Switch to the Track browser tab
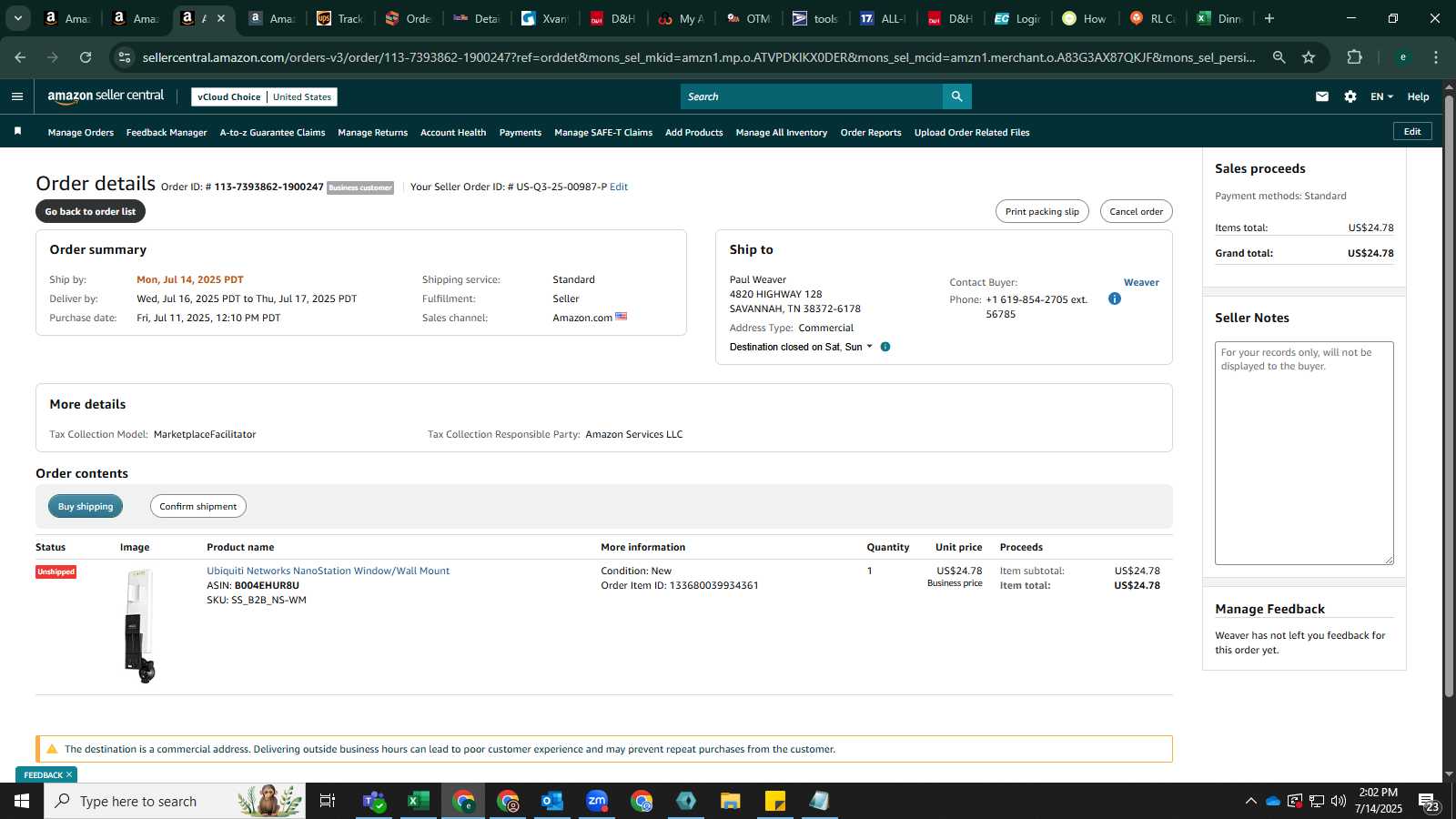This screenshot has width=1456, height=819. pos(340,18)
